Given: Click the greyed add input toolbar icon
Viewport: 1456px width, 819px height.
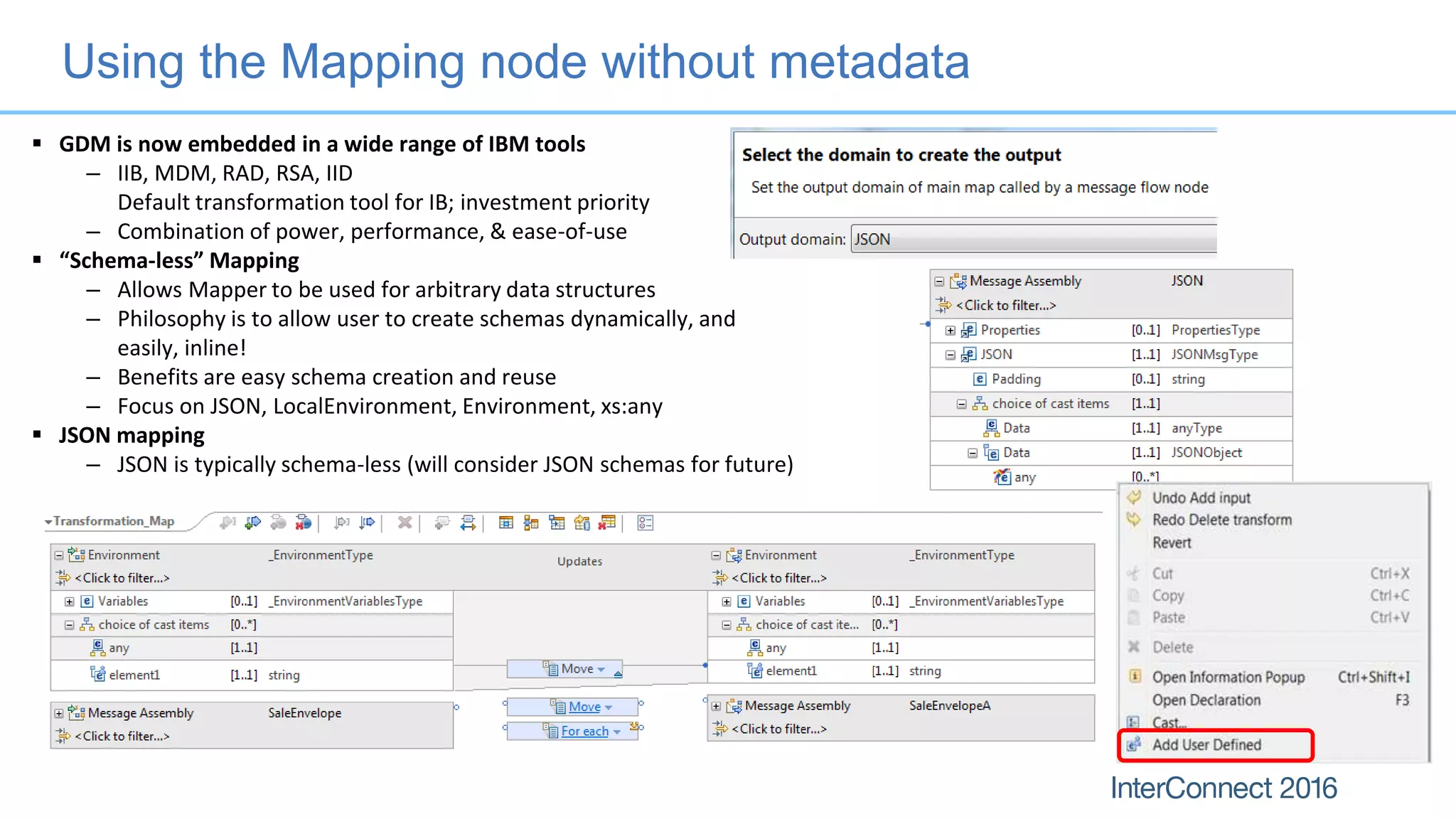Looking at the screenshot, I should click(227, 523).
